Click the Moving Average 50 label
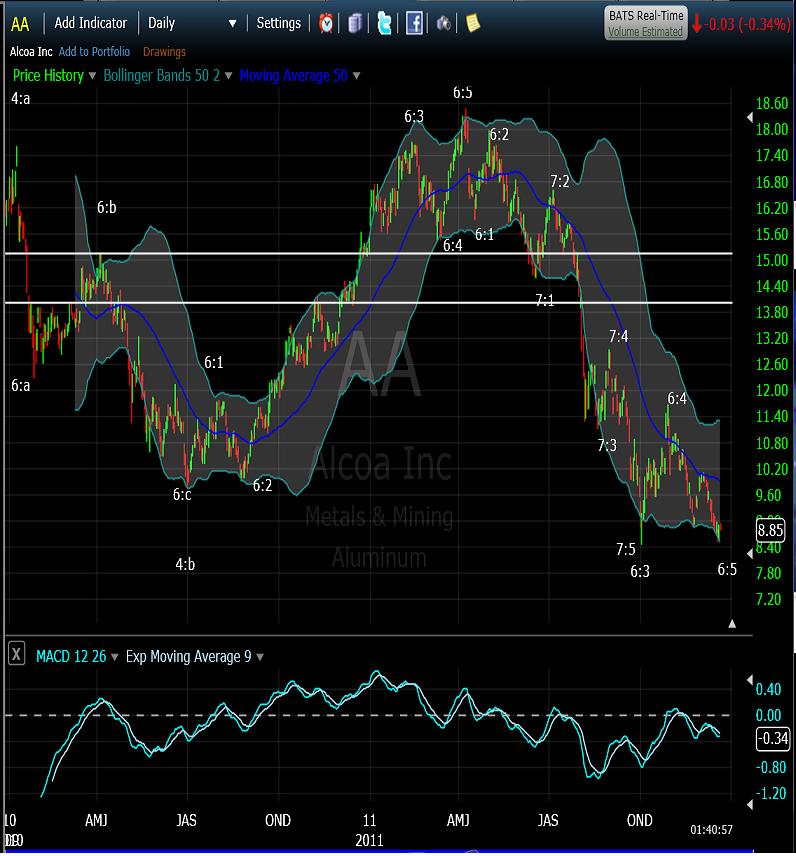The width and height of the screenshot is (796, 856). click(x=294, y=75)
